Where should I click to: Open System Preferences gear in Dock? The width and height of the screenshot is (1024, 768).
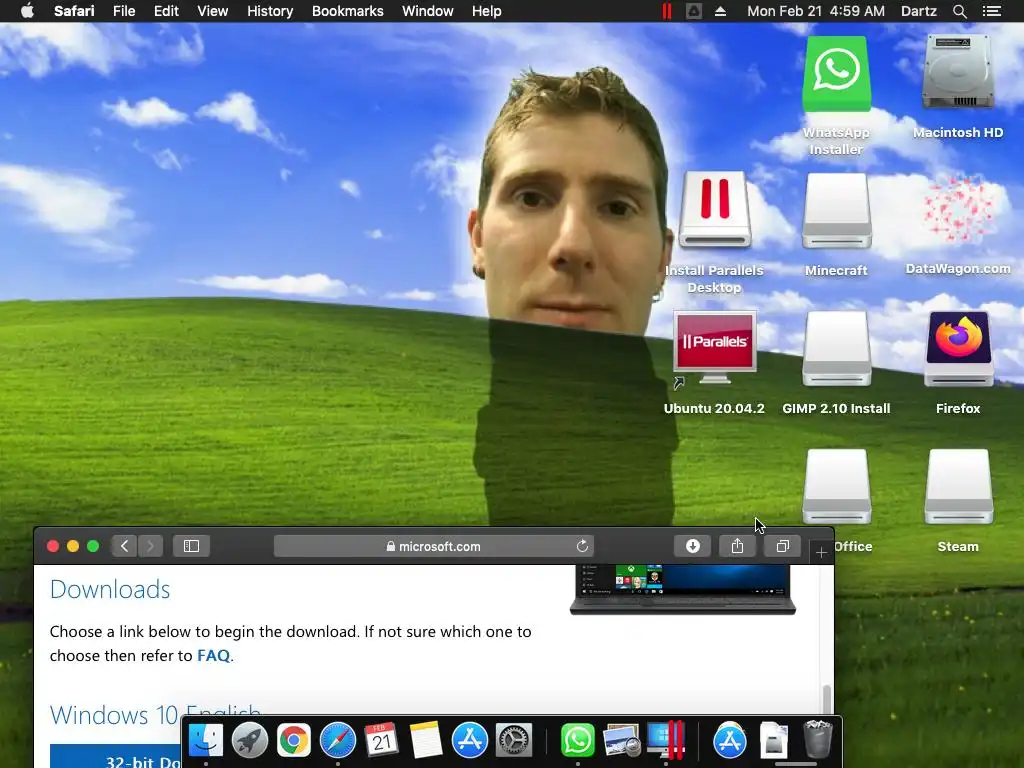(514, 740)
